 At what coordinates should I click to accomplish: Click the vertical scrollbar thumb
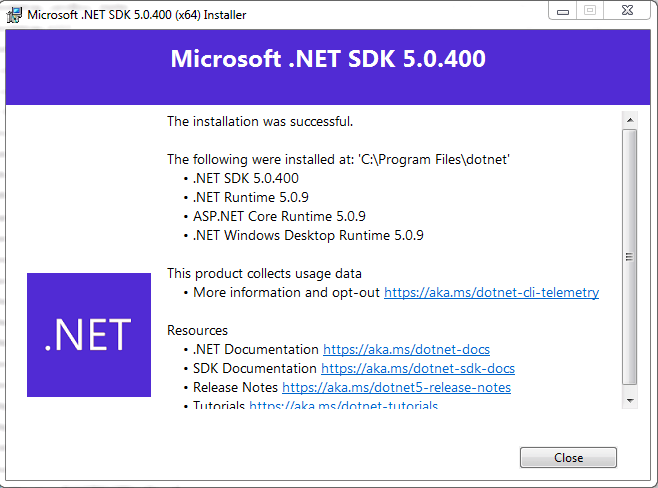pos(629,257)
